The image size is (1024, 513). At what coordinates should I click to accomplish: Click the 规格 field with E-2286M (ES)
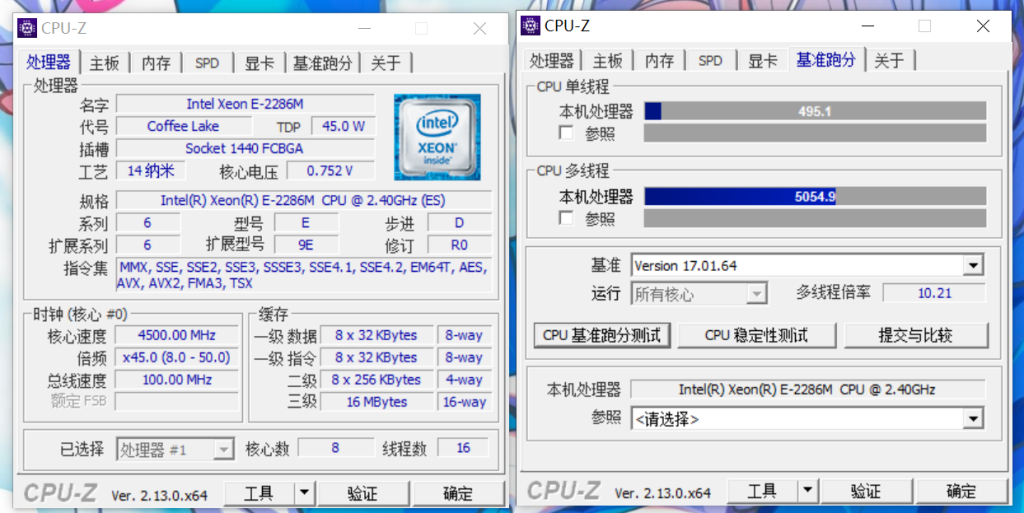(303, 200)
